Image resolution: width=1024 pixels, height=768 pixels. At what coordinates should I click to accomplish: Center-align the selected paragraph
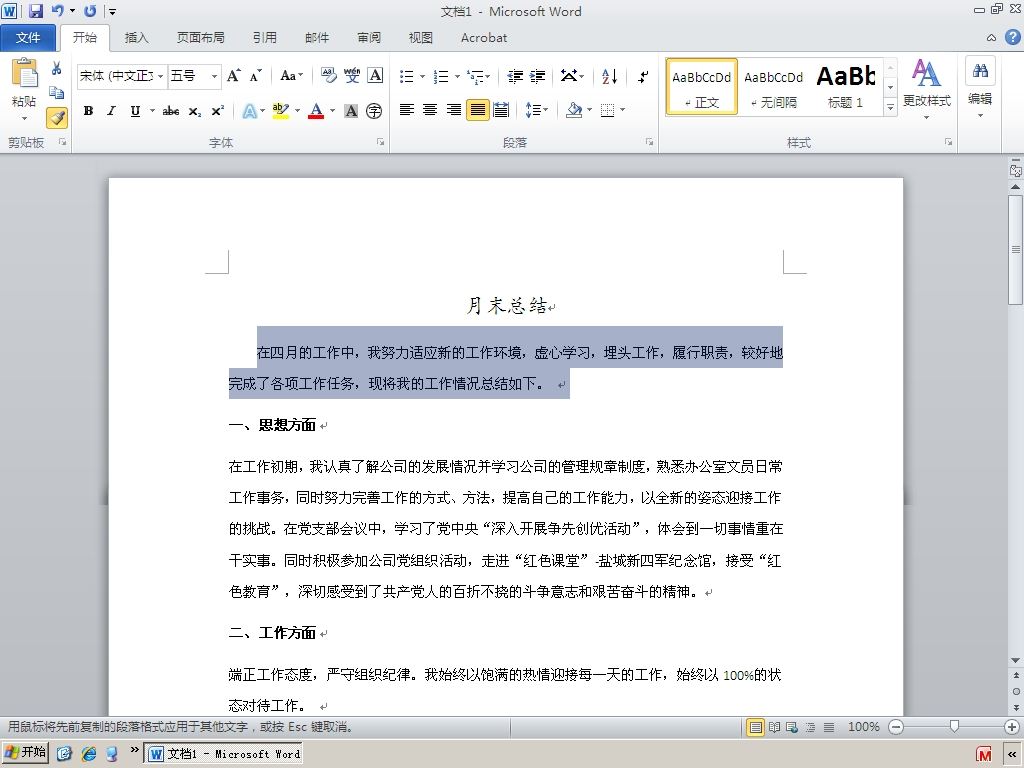pyautogui.click(x=430, y=110)
